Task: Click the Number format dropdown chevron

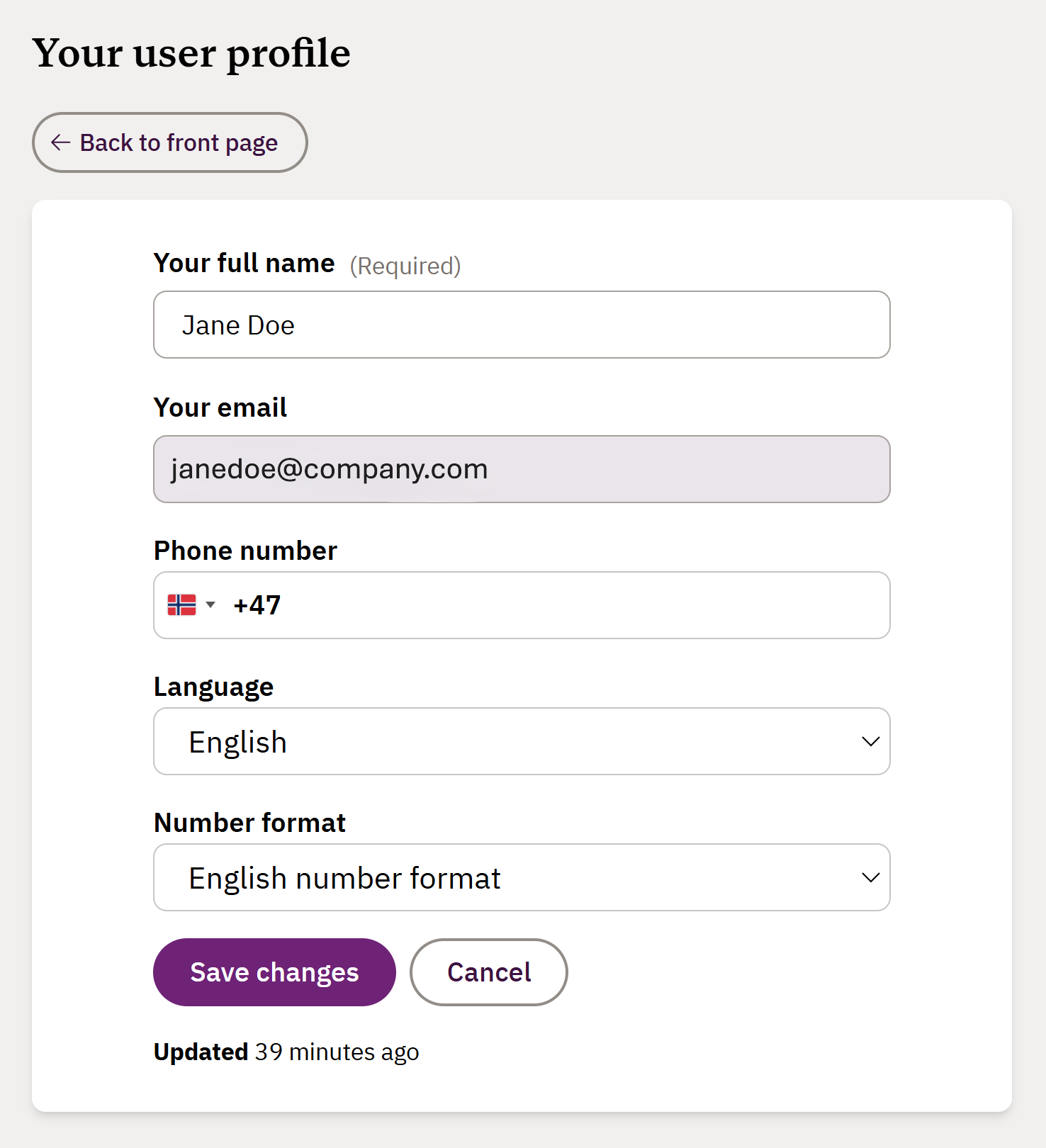Action: point(870,877)
